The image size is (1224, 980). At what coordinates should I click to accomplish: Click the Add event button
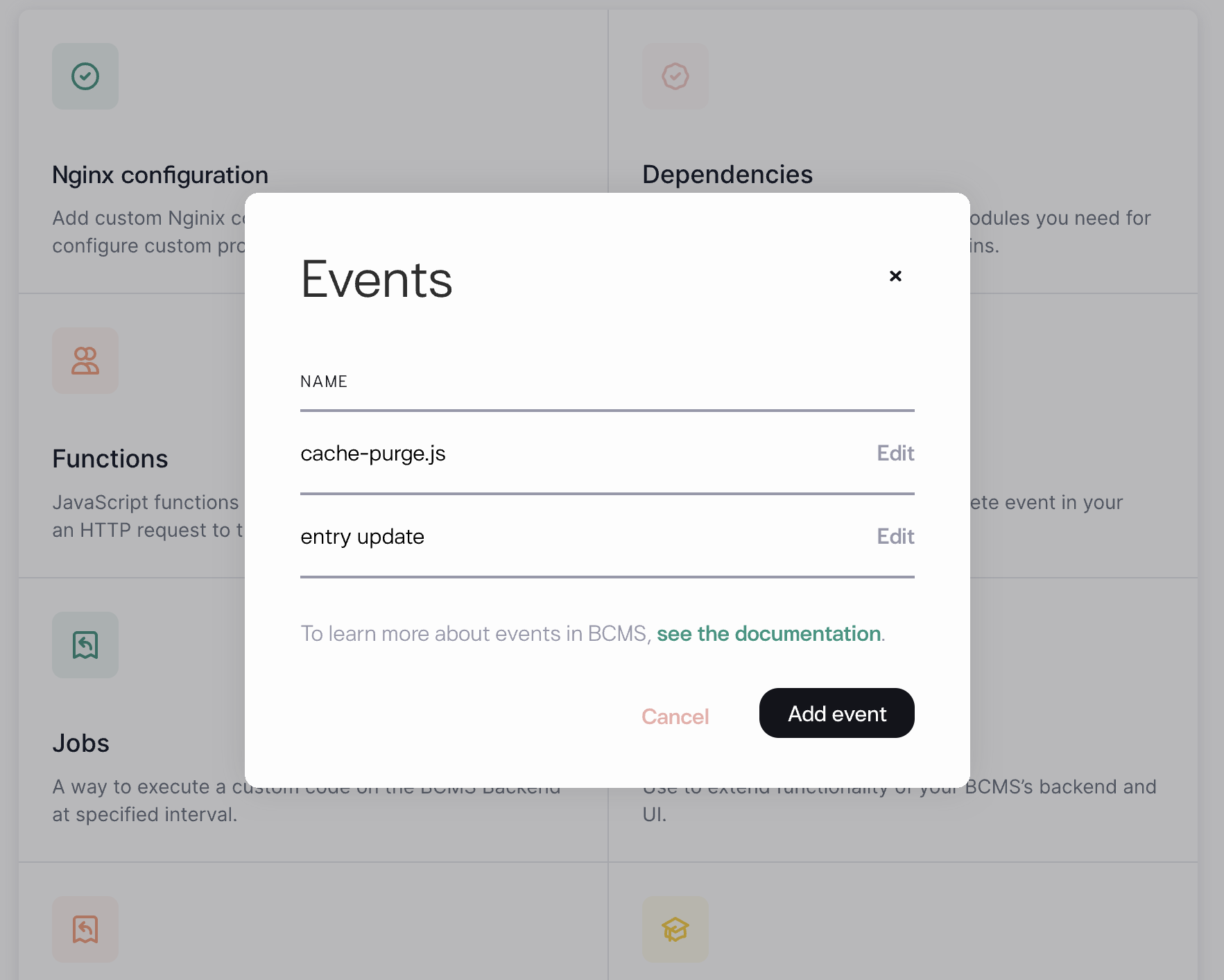coord(836,713)
